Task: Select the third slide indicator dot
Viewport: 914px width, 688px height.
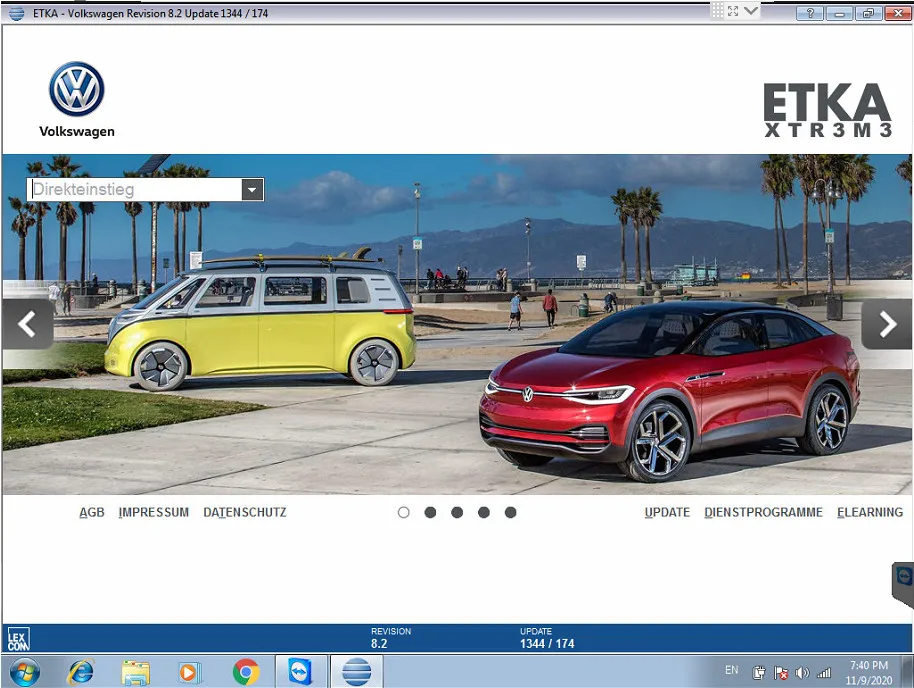Action: pos(457,513)
